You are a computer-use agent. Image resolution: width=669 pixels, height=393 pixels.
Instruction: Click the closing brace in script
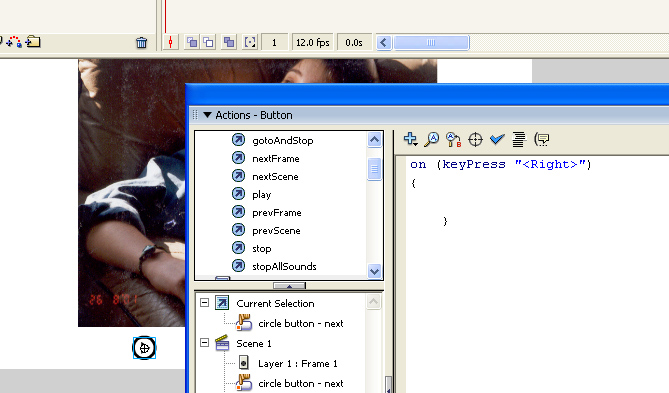(x=445, y=221)
